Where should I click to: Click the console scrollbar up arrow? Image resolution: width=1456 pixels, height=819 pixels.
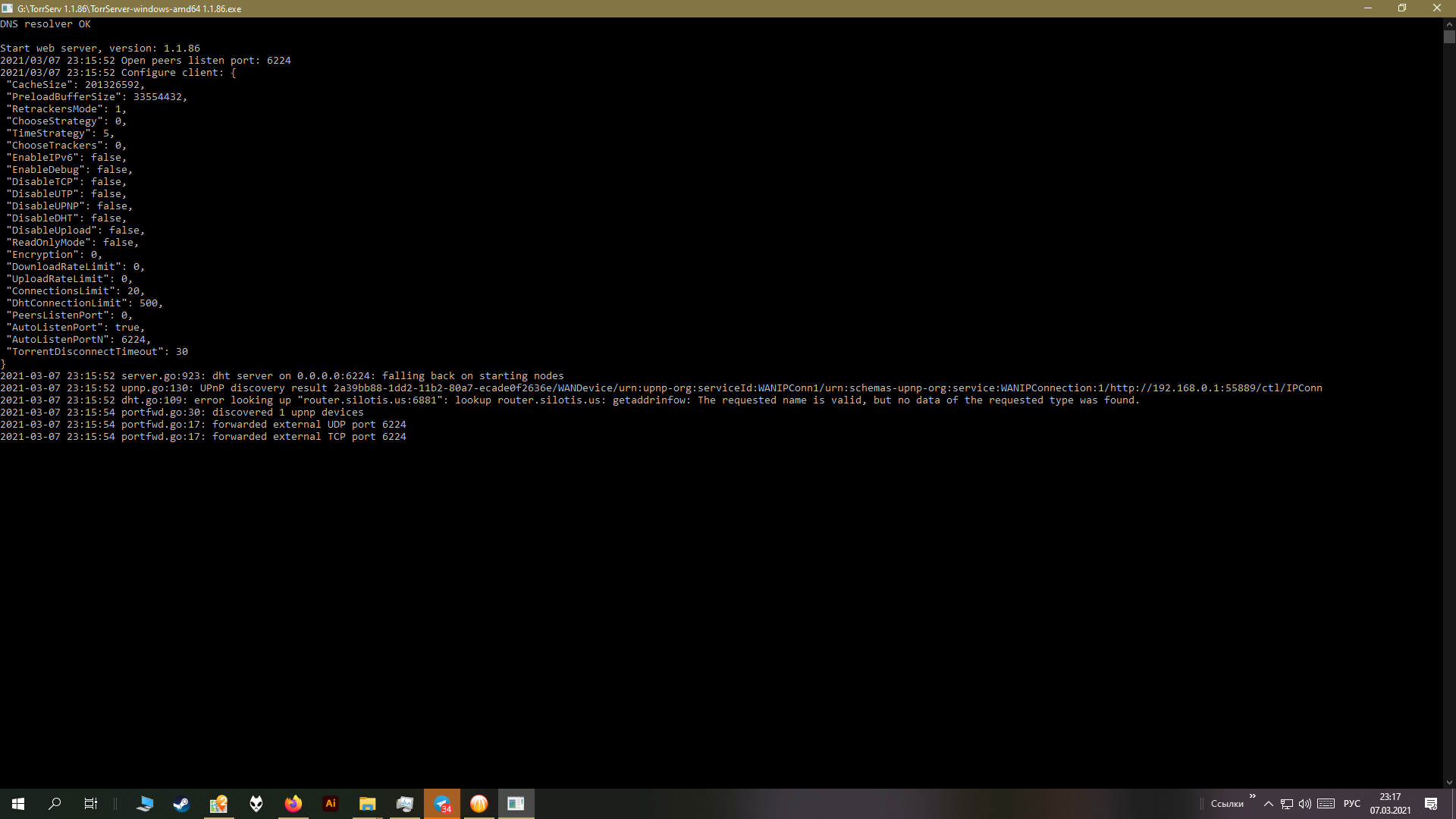(x=1449, y=24)
